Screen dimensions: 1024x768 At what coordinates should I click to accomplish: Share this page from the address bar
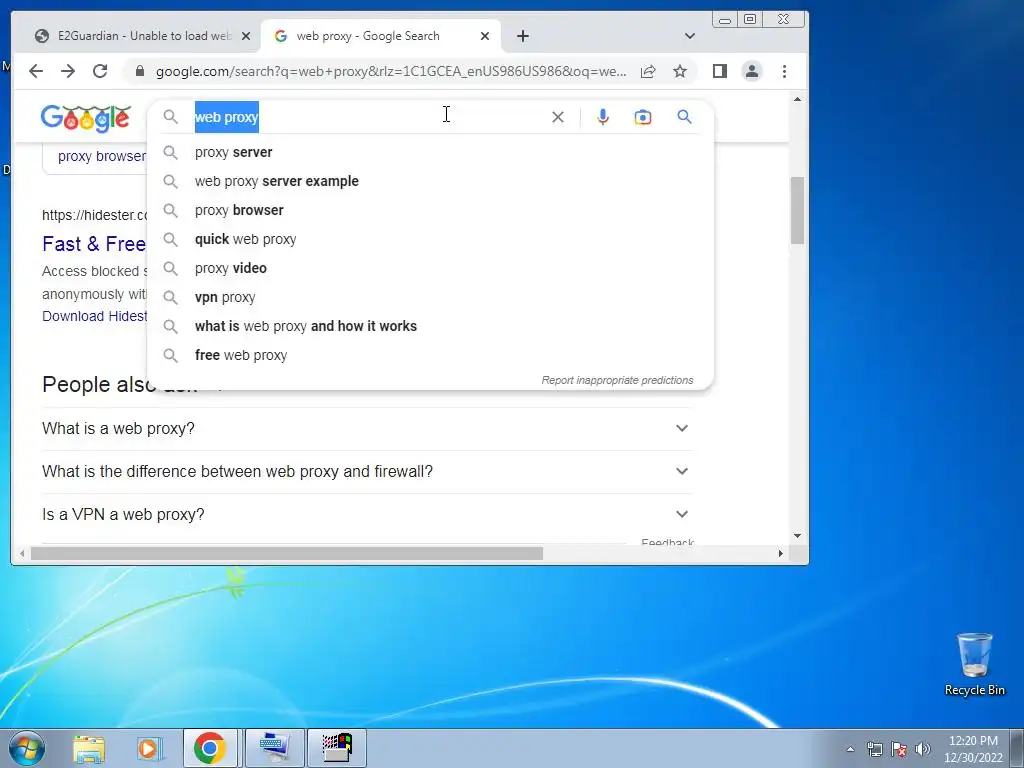(x=648, y=71)
